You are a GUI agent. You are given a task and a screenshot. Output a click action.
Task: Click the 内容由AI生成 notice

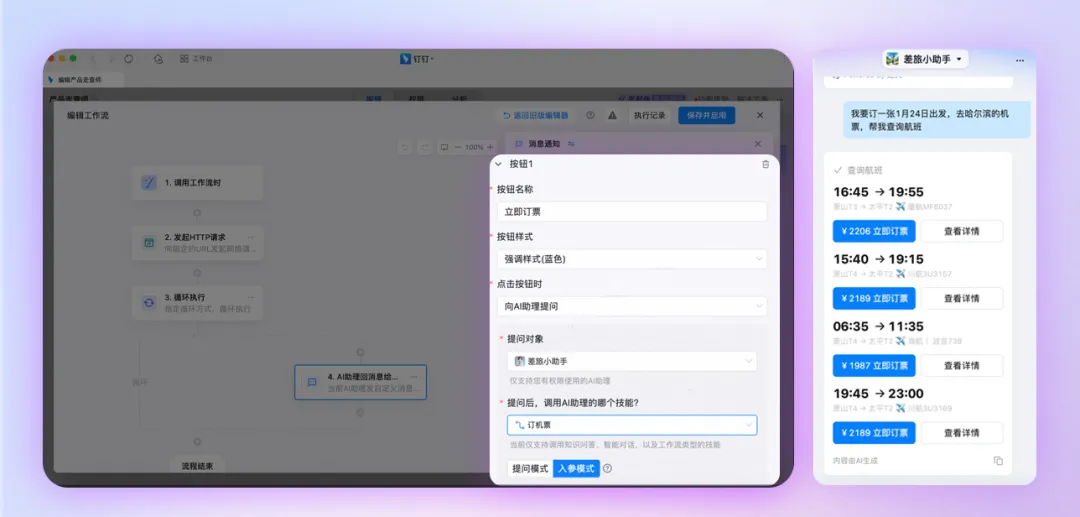855,461
